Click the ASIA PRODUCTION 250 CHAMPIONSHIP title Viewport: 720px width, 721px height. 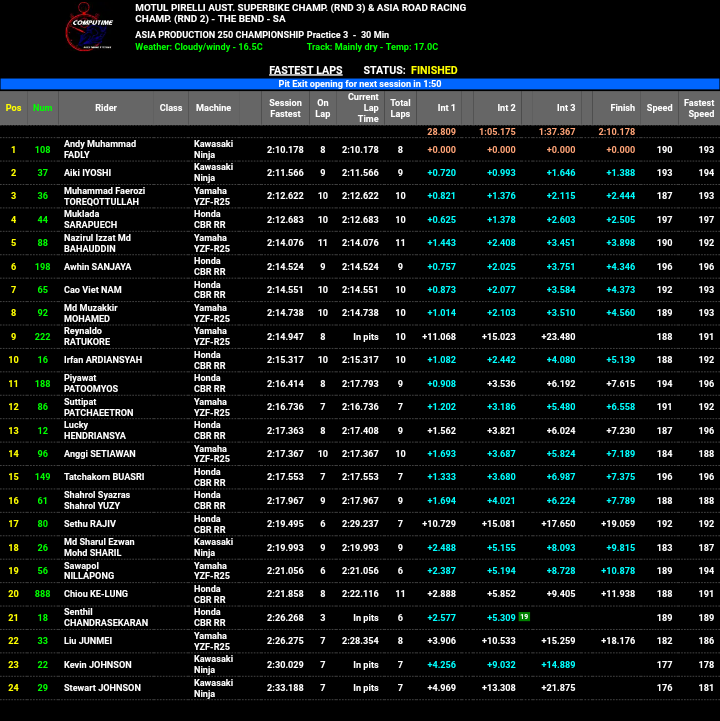220,34
